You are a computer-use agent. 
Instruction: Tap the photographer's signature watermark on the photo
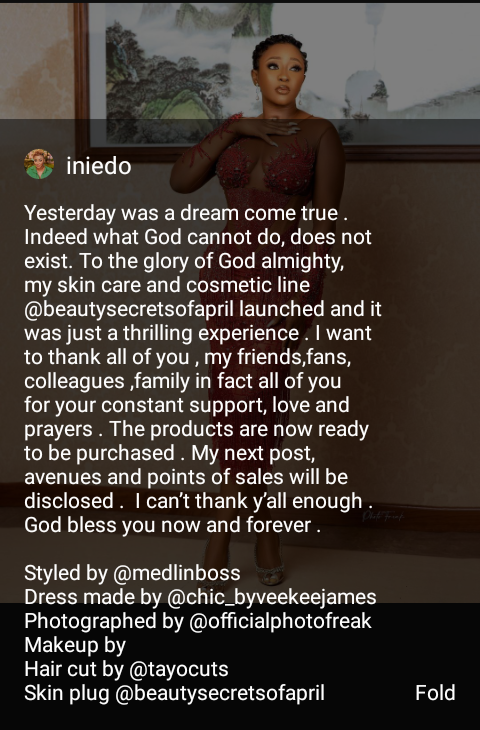[383, 516]
